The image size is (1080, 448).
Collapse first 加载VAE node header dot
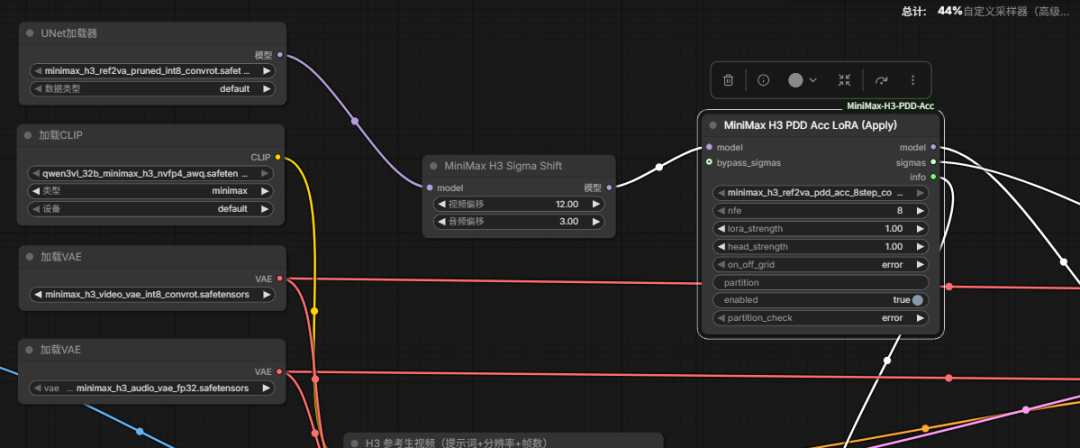coord(30,256)
